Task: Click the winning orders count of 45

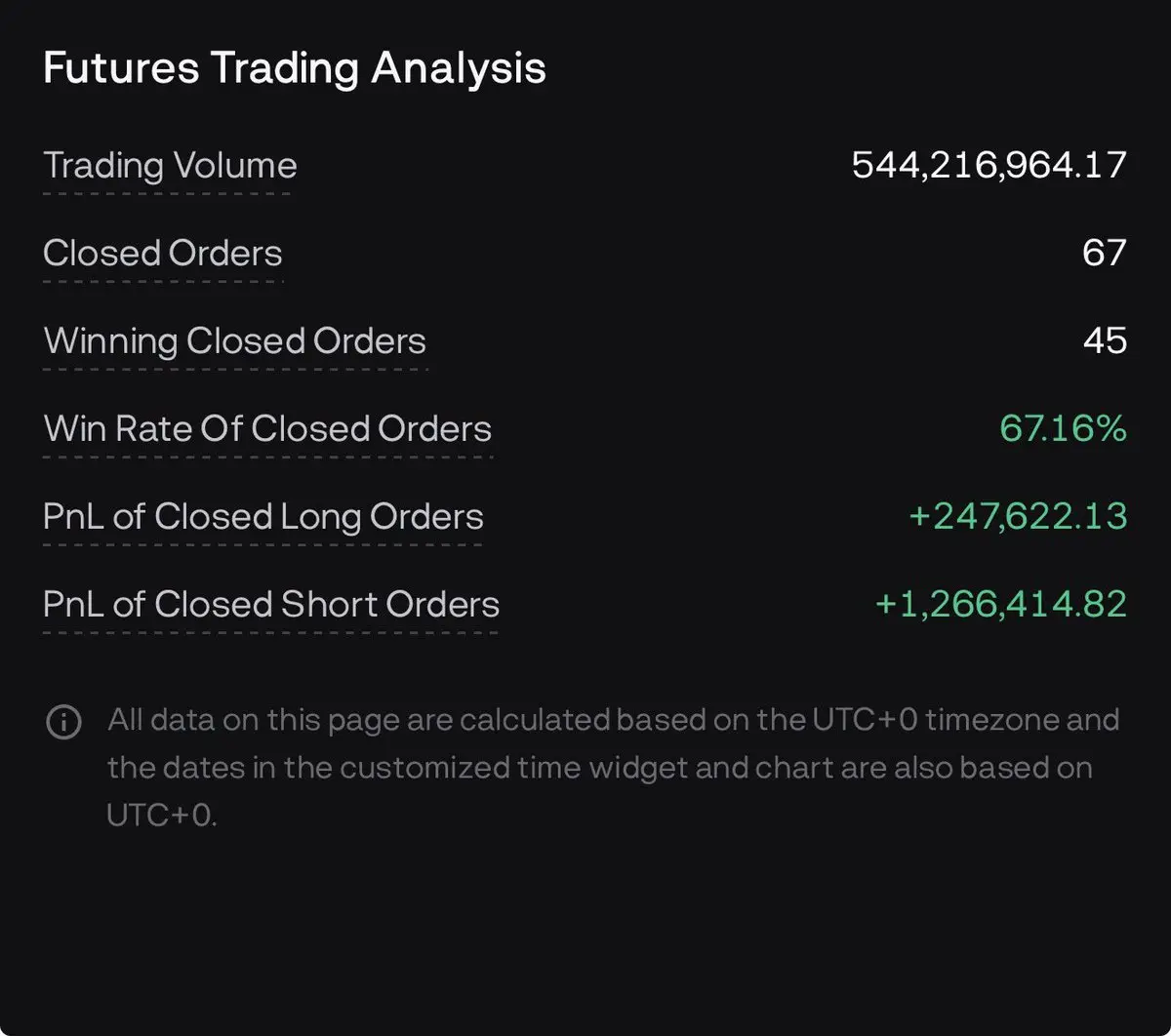Action: tap(1104, 341)
